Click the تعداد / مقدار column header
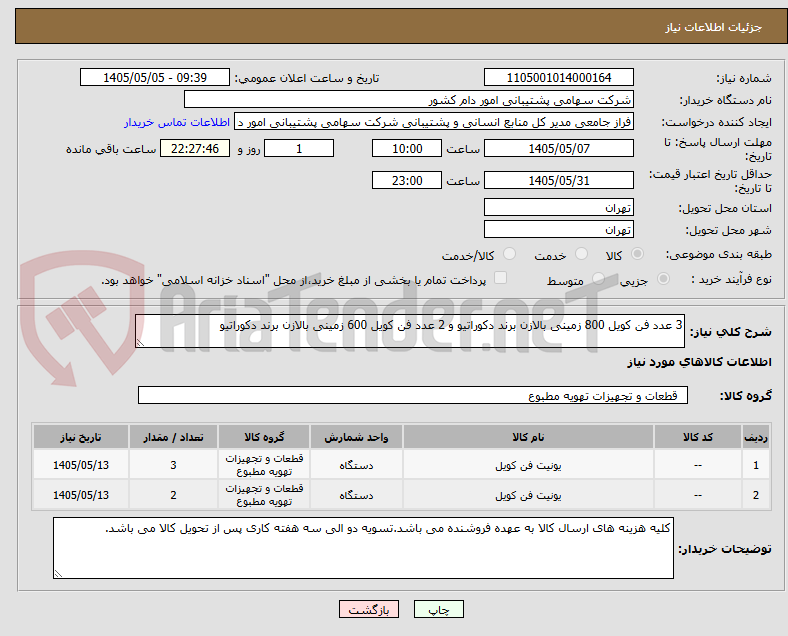Image resolution: width=788 pixels, height=636 pixels. point(173,437)
